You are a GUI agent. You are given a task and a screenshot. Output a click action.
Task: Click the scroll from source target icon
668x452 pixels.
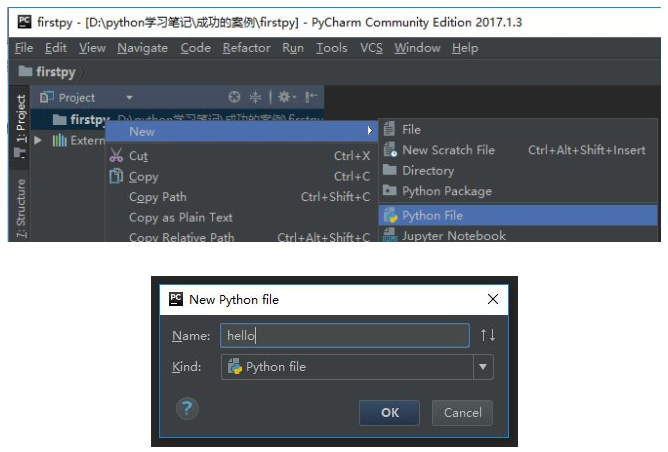click(x=234, y=97)
